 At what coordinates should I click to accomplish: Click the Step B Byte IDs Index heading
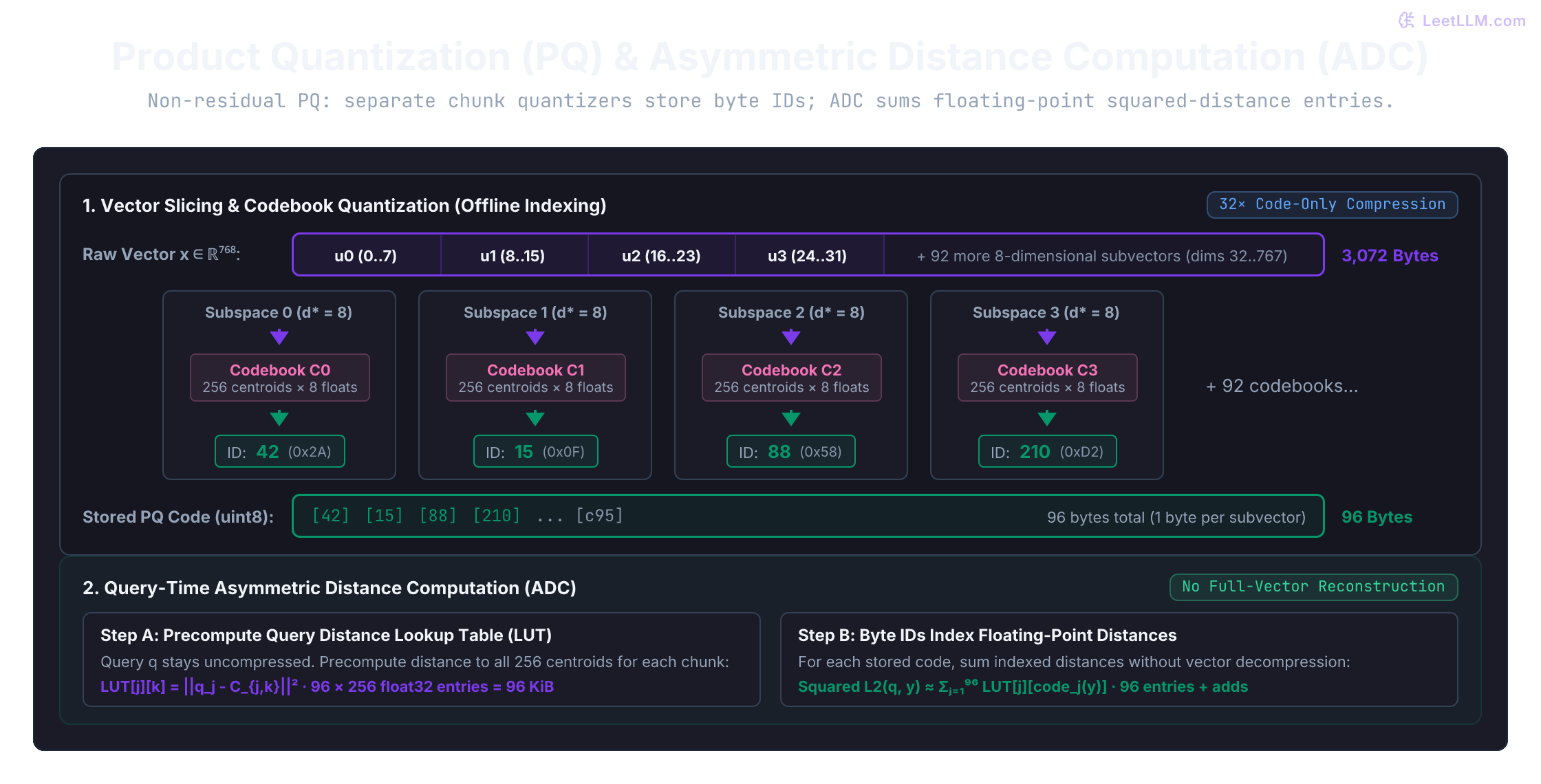[x=987, y=635]
